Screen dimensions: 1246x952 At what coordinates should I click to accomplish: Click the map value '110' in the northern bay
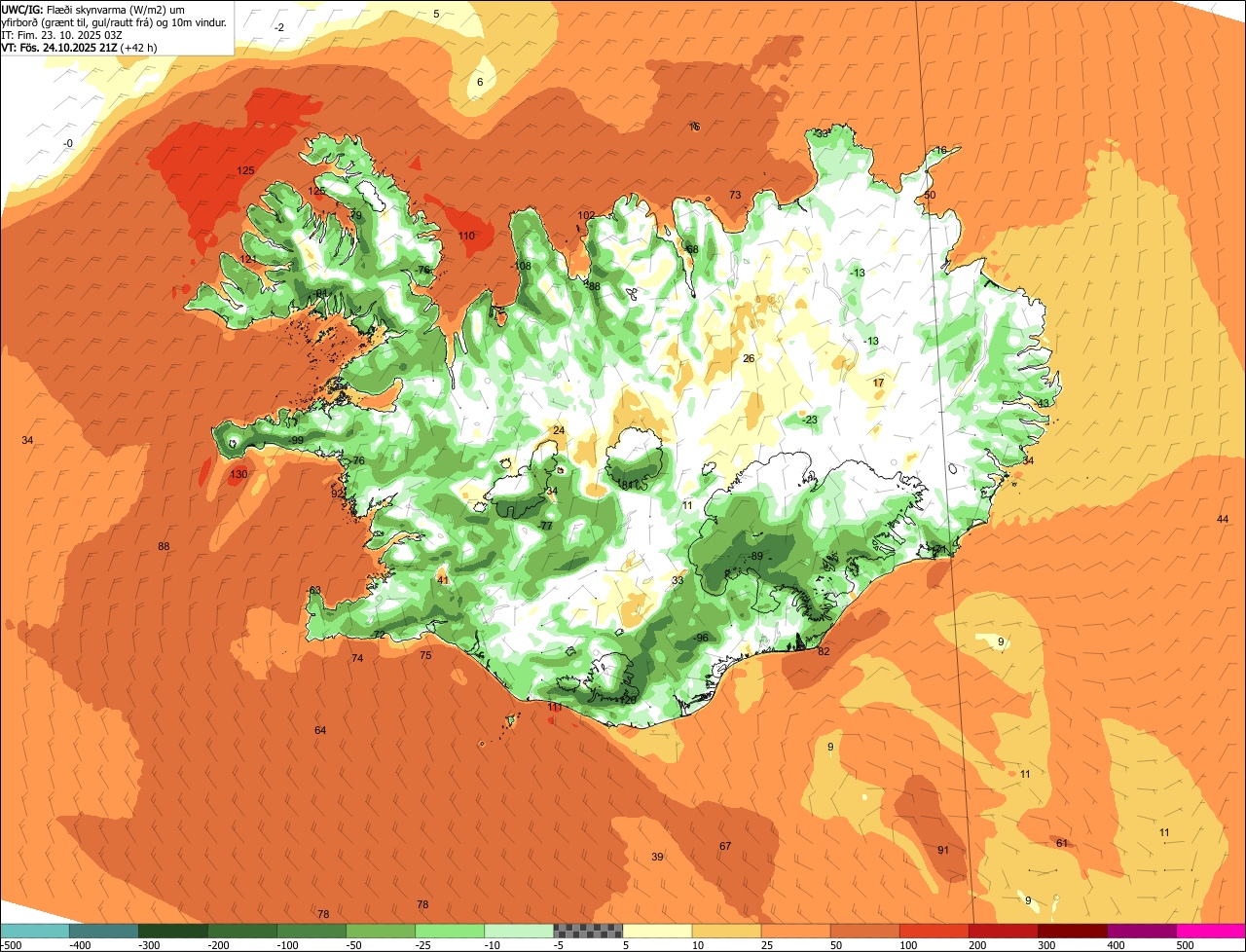(466, 236)
